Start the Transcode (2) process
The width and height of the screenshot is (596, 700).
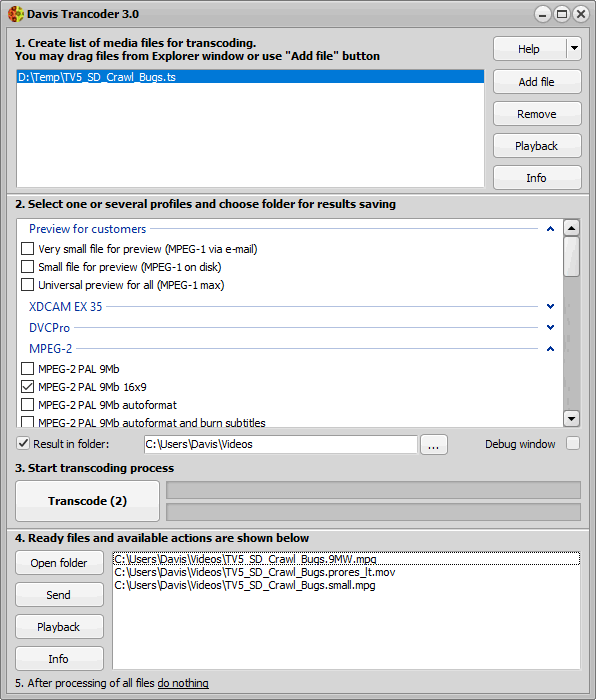click(88, 501)
